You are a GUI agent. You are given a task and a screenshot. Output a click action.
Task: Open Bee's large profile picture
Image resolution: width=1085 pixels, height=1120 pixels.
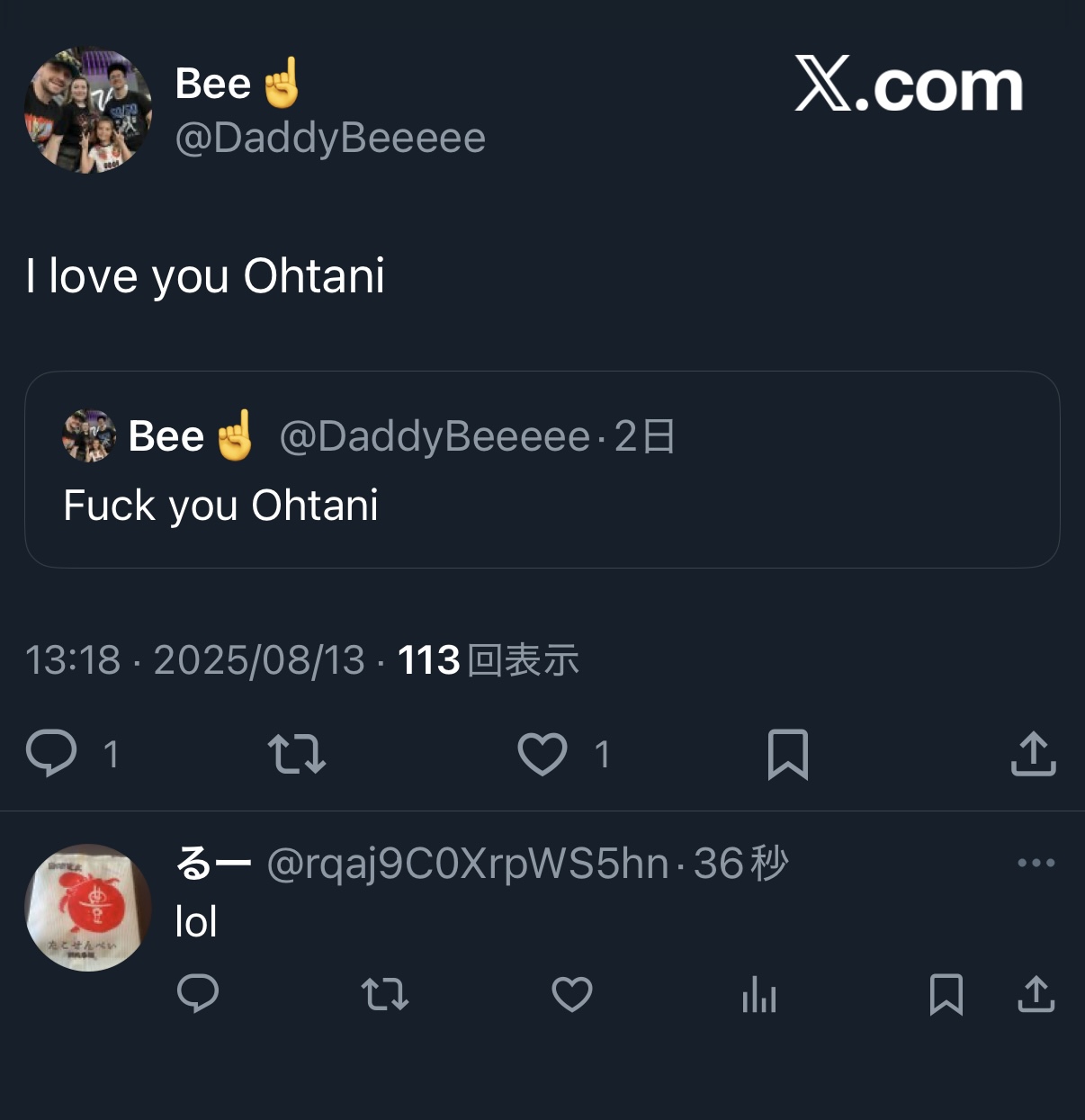tap(88, 111)
